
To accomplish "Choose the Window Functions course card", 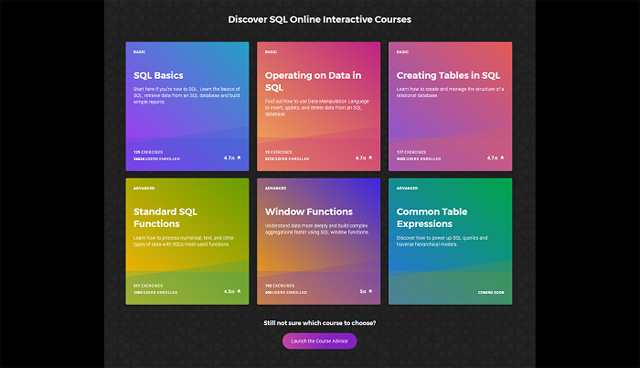I will pyautogui.click(x=318, y=241).
